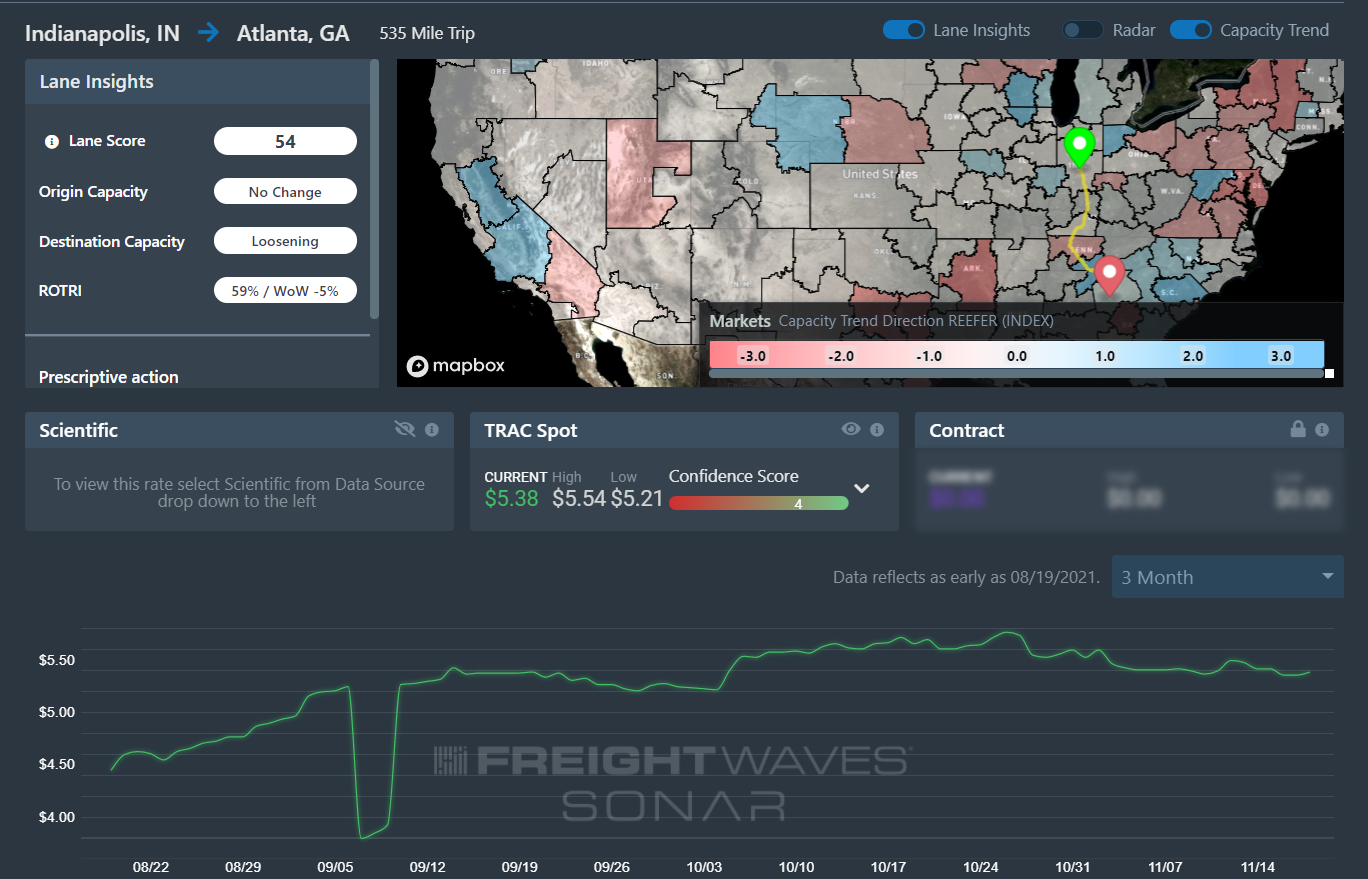Viewport: 1368px width, 879px height.
Task: Click the green origin pin on the map
Action: coord(1078,147)
